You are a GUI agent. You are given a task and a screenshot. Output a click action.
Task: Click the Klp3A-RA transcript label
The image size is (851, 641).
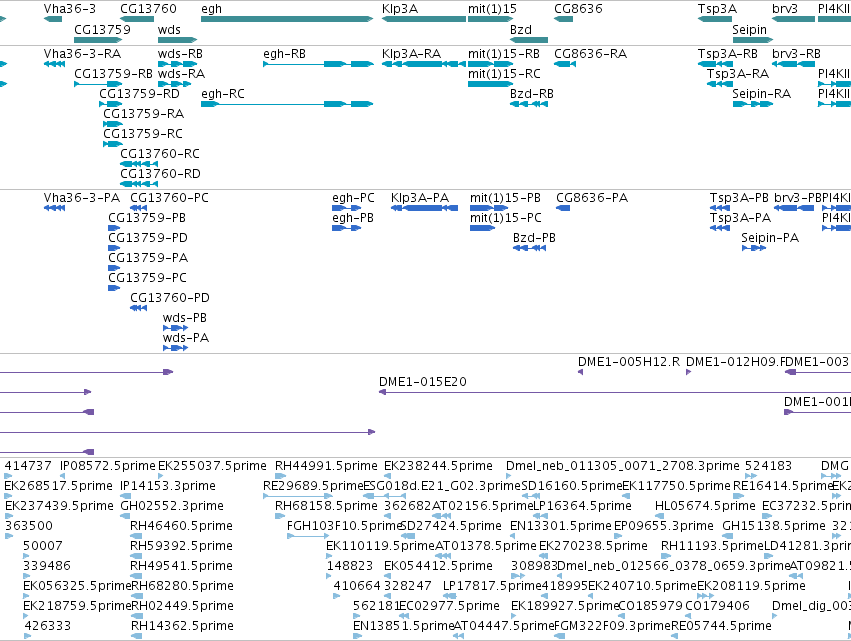411,54
